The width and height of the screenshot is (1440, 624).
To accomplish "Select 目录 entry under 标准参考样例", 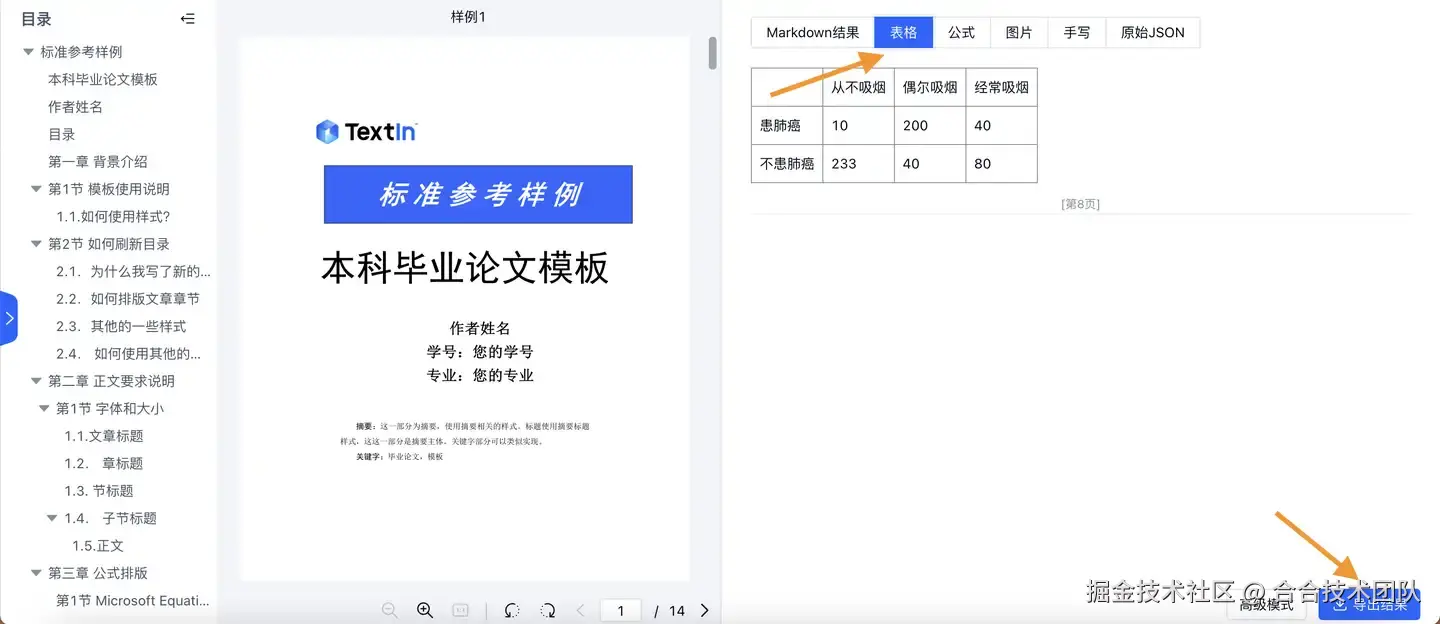I will (x=62, y=134).
